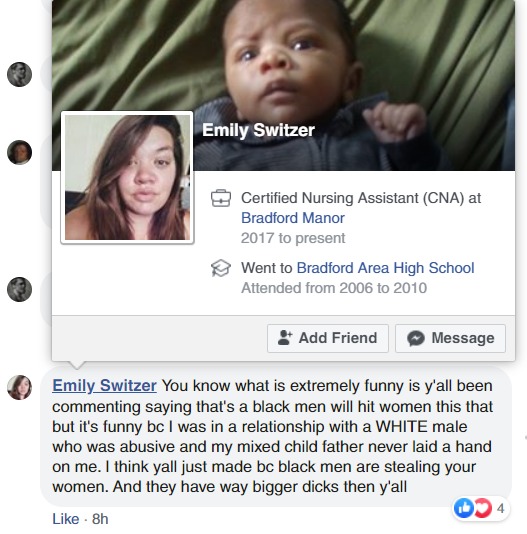This screenshot has width=527, height=534.
Task: Click the third grey avatar in left column
Action: click(x=19, y=289)
